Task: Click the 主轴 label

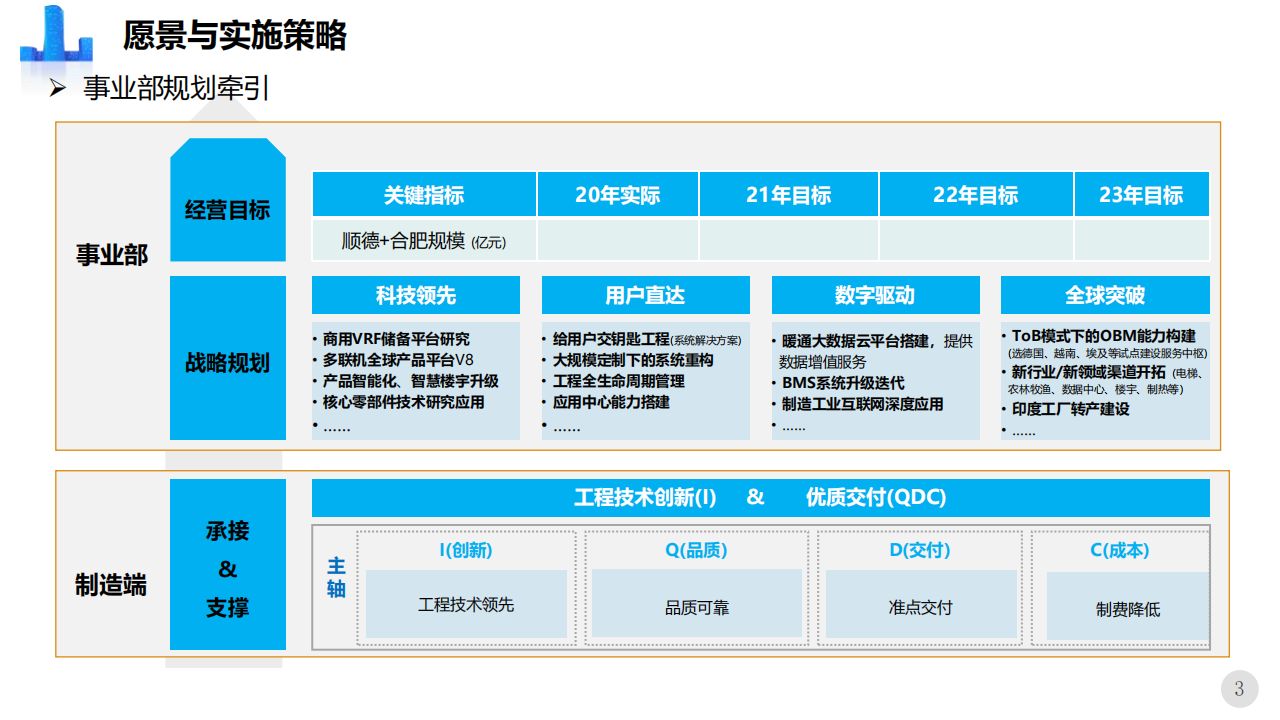Action: (x=336, y=577)
